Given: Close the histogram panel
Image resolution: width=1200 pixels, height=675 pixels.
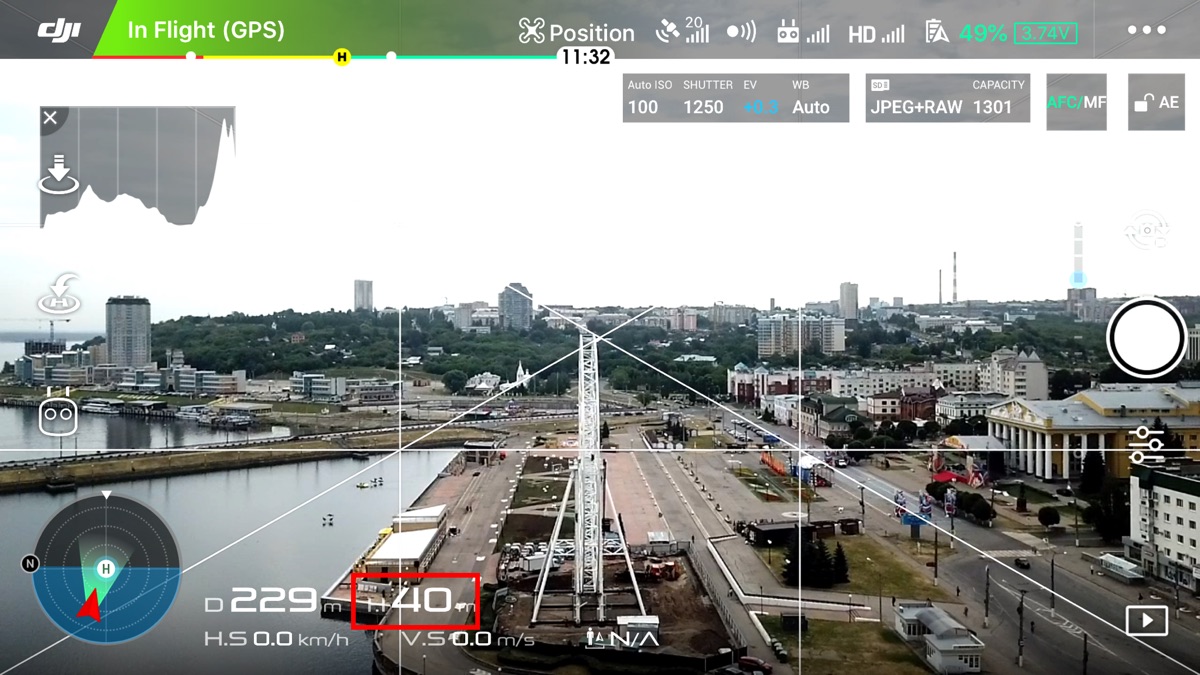Looking at the screenshot, I should pyautogui.click(x=51, y=118).
